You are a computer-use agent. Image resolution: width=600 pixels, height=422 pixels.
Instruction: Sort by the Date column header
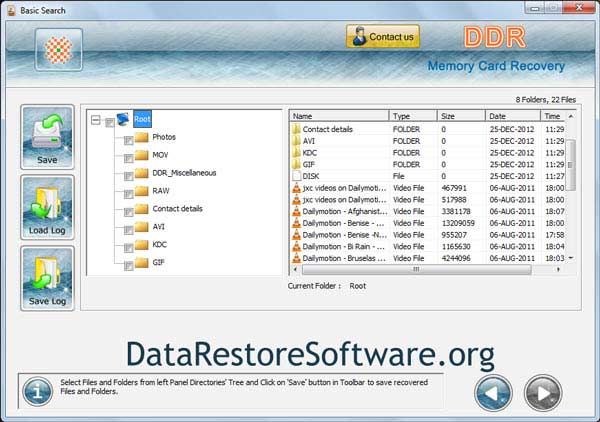click(x=513, y=116)
